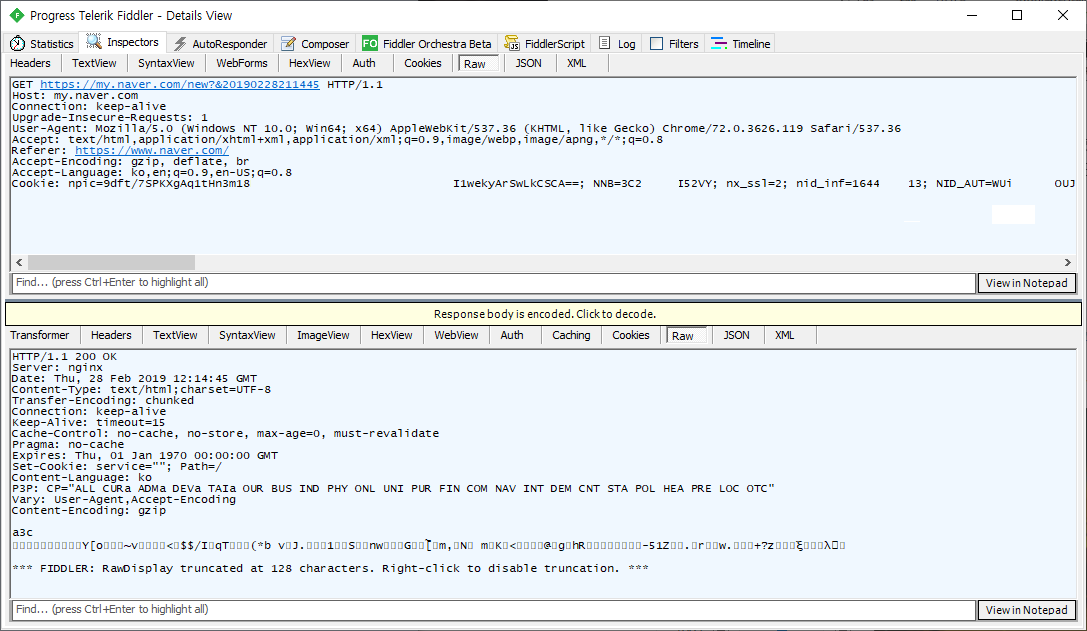Click the AutoResponder lightning bolt icon

pyautogui.click(x=180, y=44)
